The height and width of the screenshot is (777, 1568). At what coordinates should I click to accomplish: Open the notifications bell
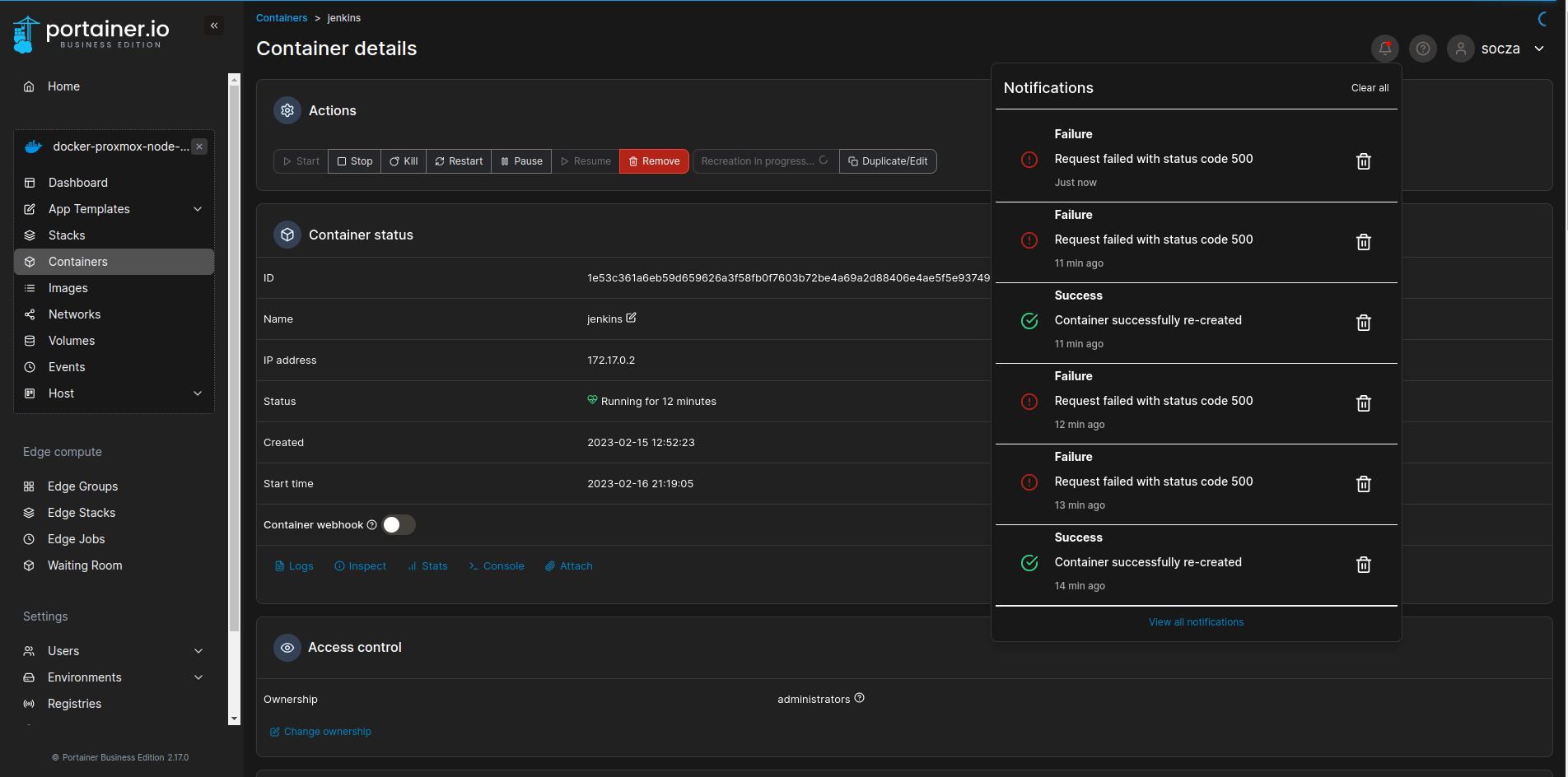1384,48
